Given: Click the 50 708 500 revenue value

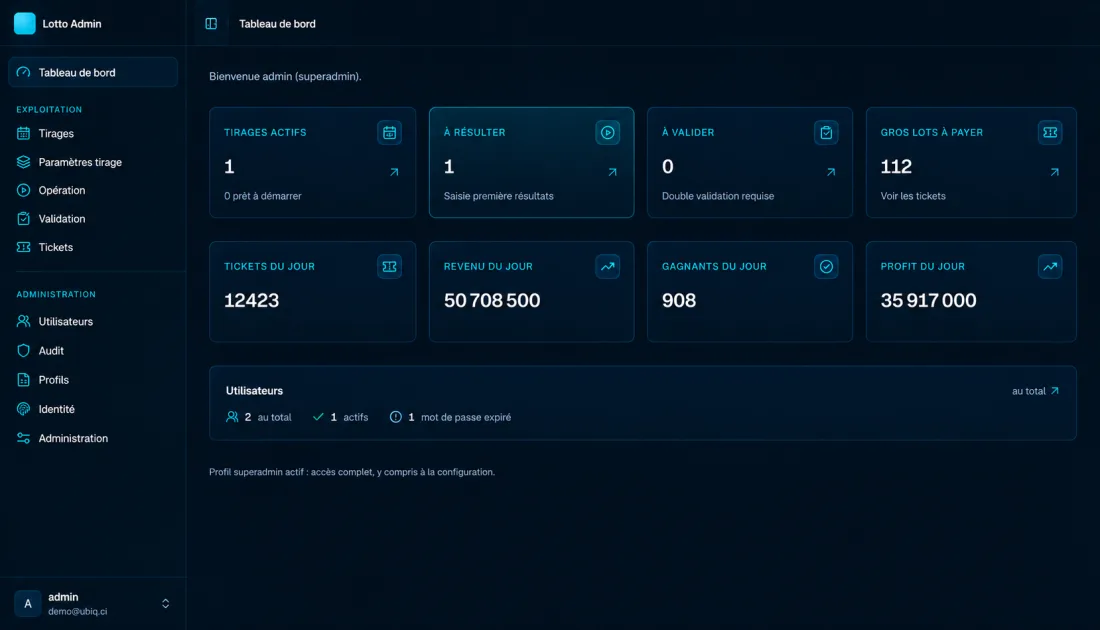Looking at the screenshot, I should pos(492,300).
